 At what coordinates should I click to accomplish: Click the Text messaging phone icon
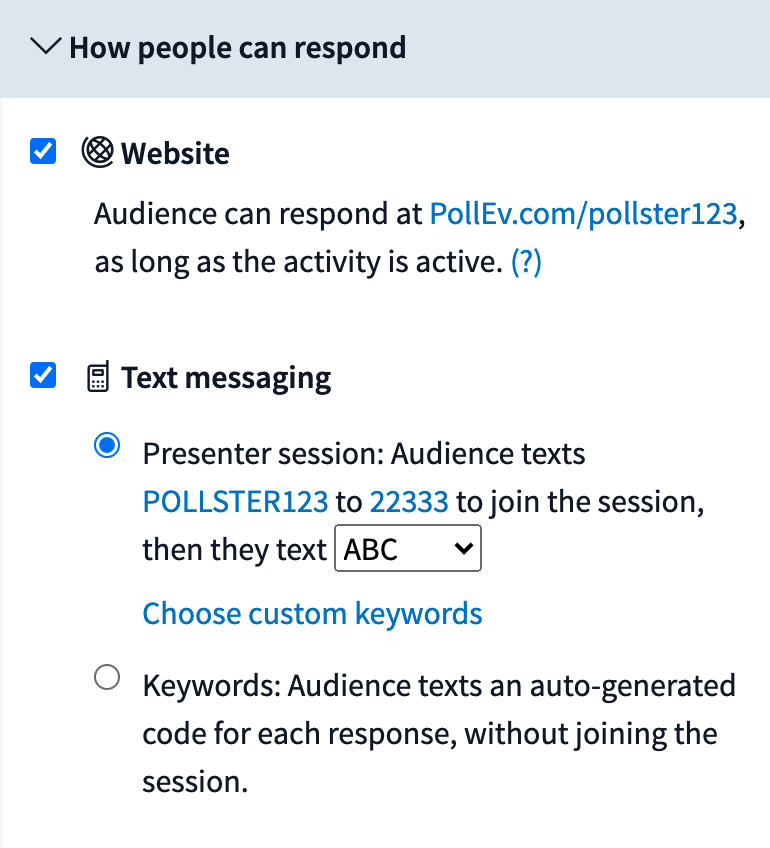pos(98,376)
